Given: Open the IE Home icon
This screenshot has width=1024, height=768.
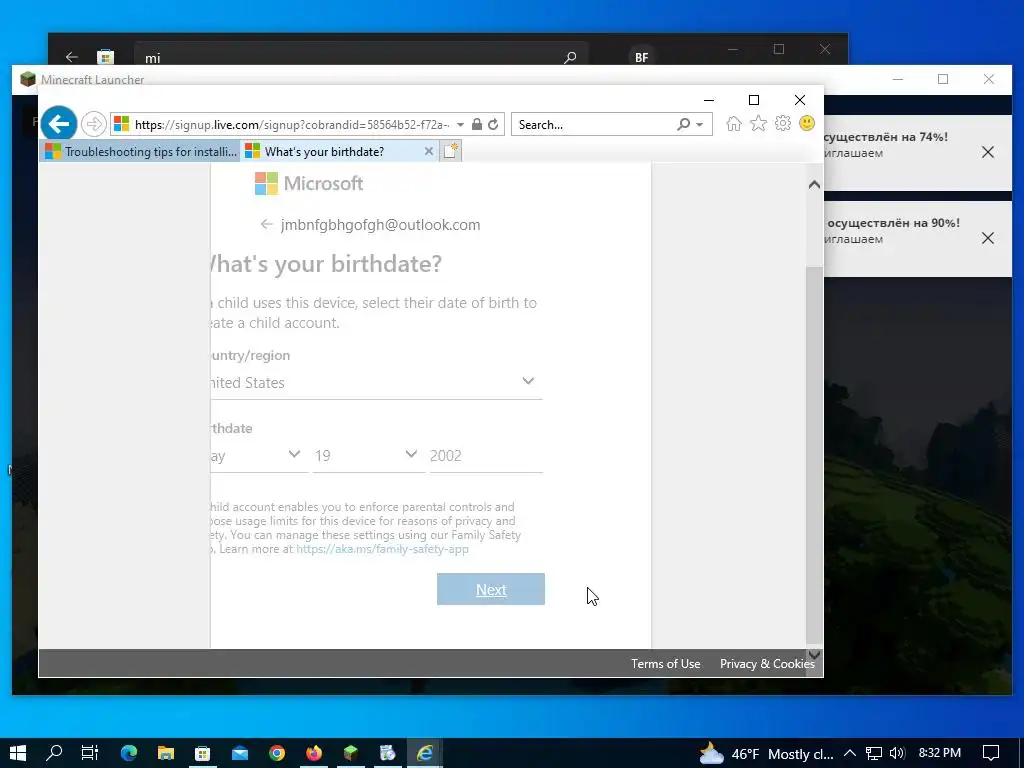Looking at the screenshot, I should tap(733, 123).
